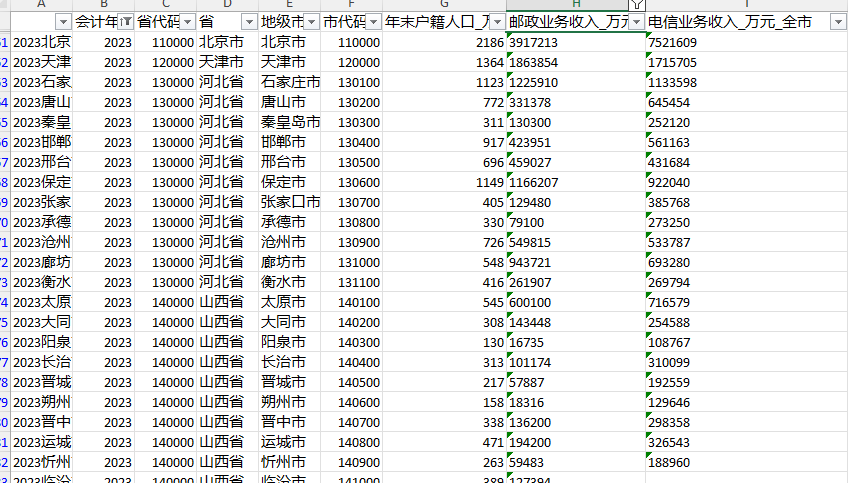Select the 秦皇岛市 city cell

point(289,122)
